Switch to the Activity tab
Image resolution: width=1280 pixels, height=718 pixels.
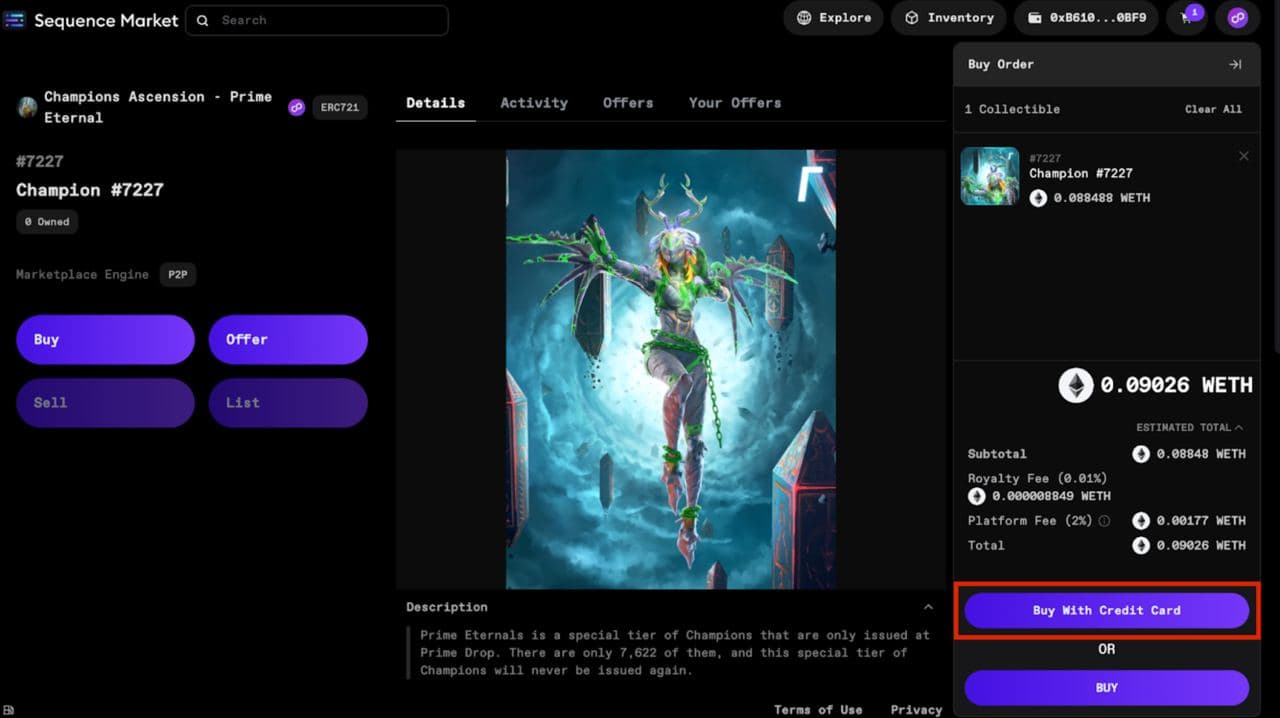534,103
